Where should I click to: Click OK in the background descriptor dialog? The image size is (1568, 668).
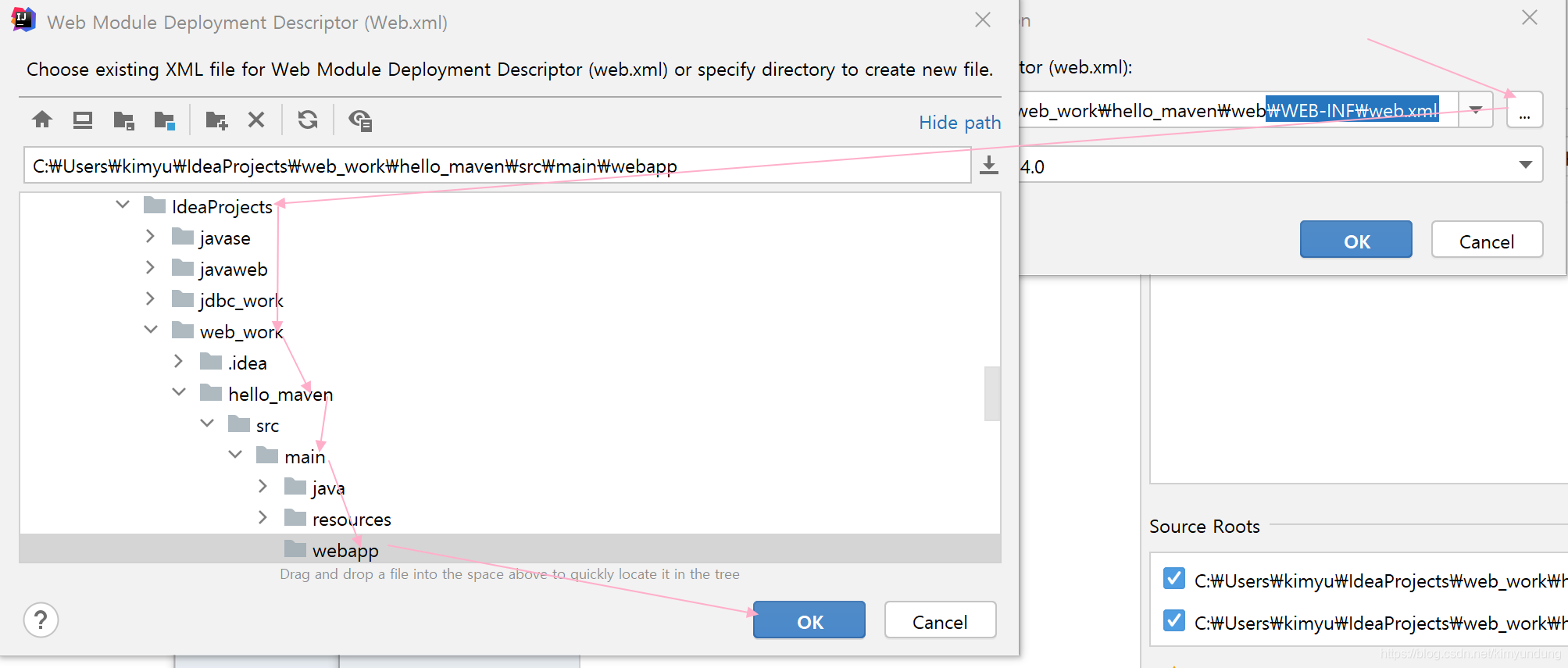tap(1356, 240)
